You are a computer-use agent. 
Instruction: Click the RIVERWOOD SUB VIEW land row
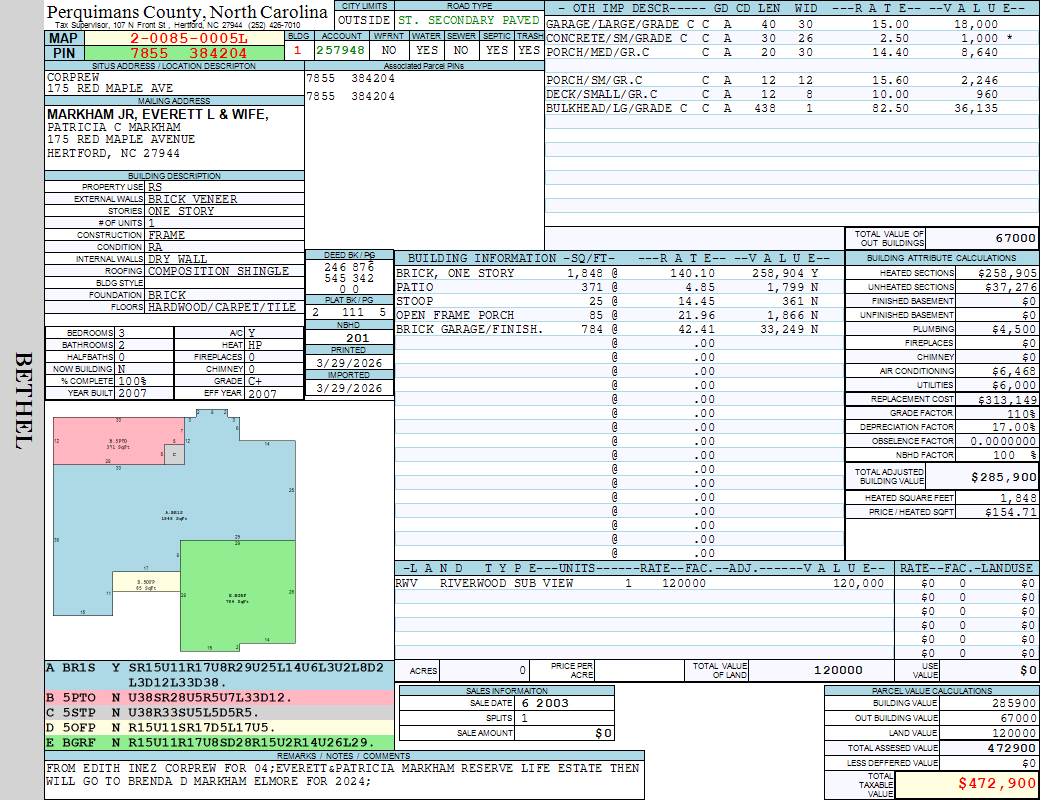640,583
